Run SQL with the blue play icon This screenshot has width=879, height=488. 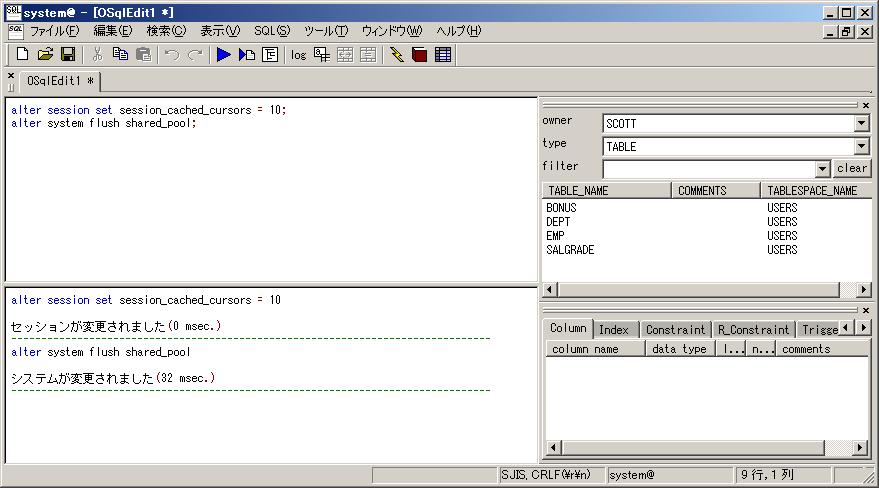(x=224, y=55)
